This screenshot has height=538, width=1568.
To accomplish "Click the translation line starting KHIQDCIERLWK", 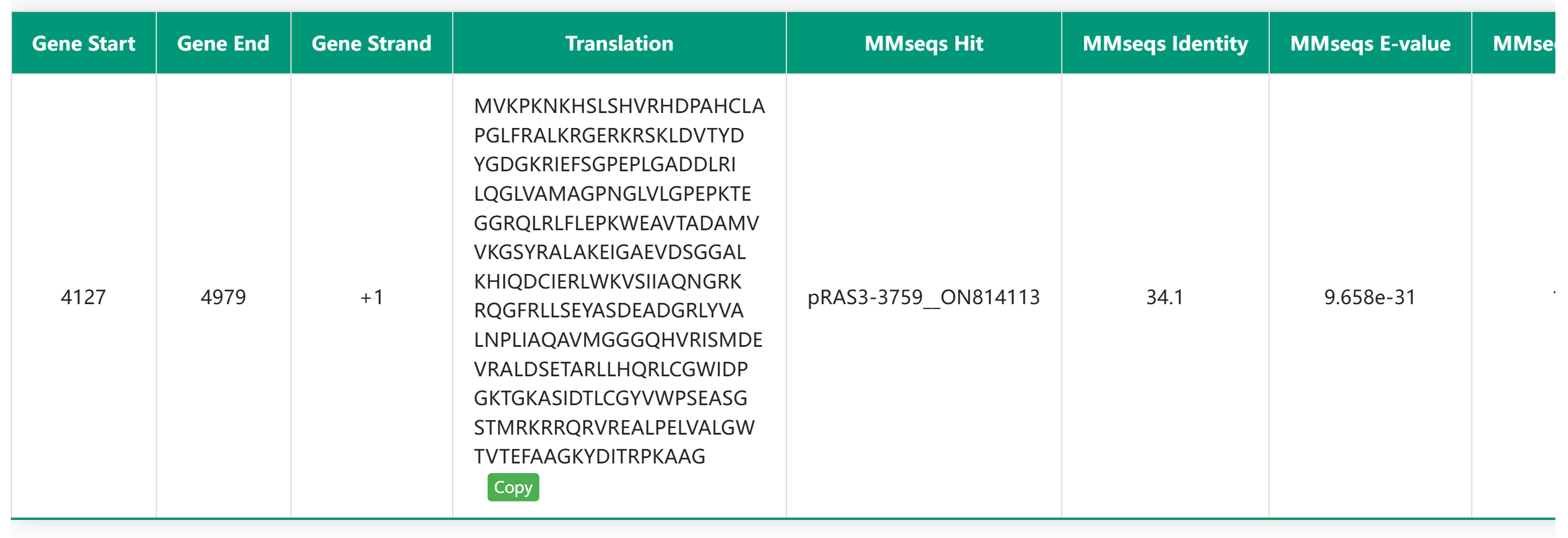I will point(607,281).
